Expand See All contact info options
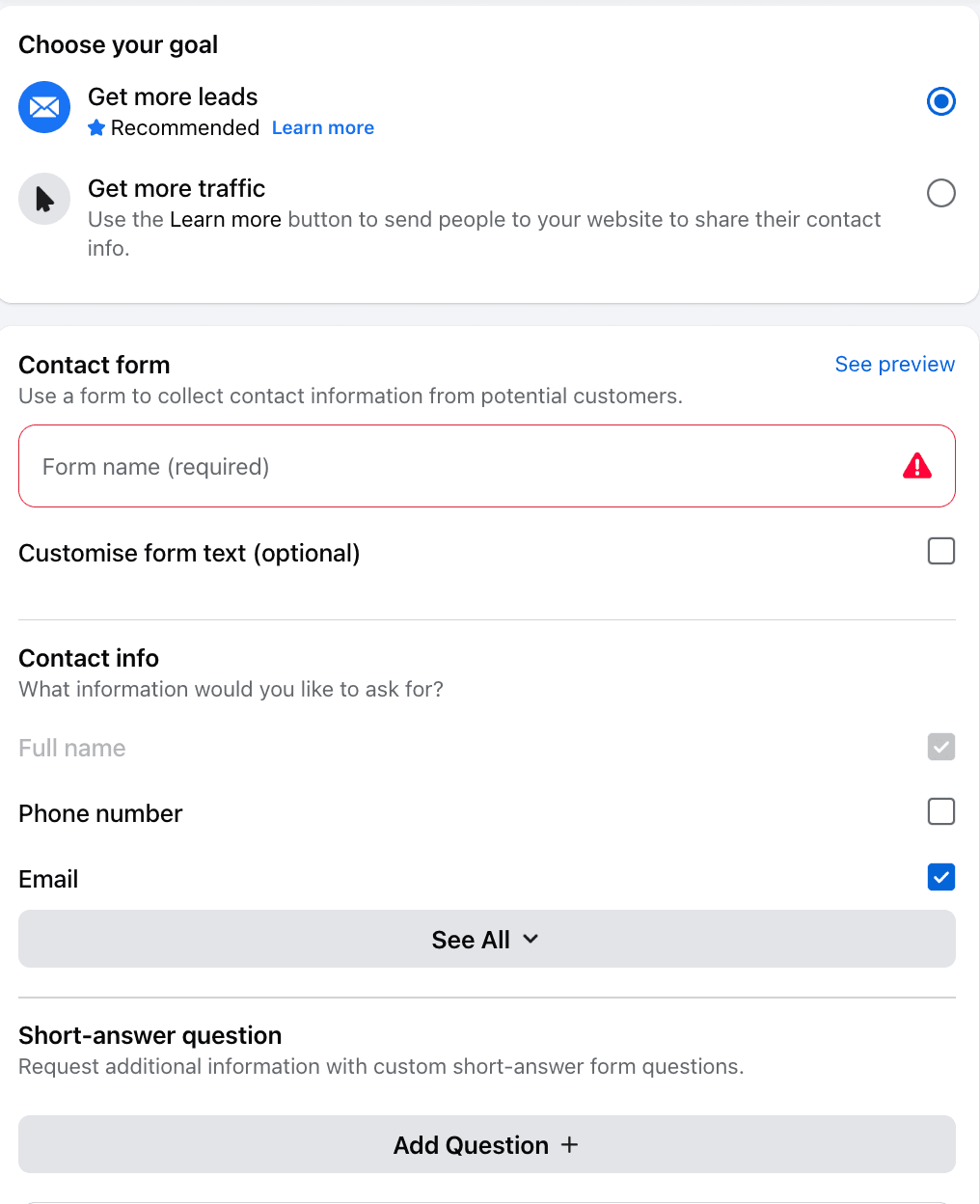 [x=486, y=939]
